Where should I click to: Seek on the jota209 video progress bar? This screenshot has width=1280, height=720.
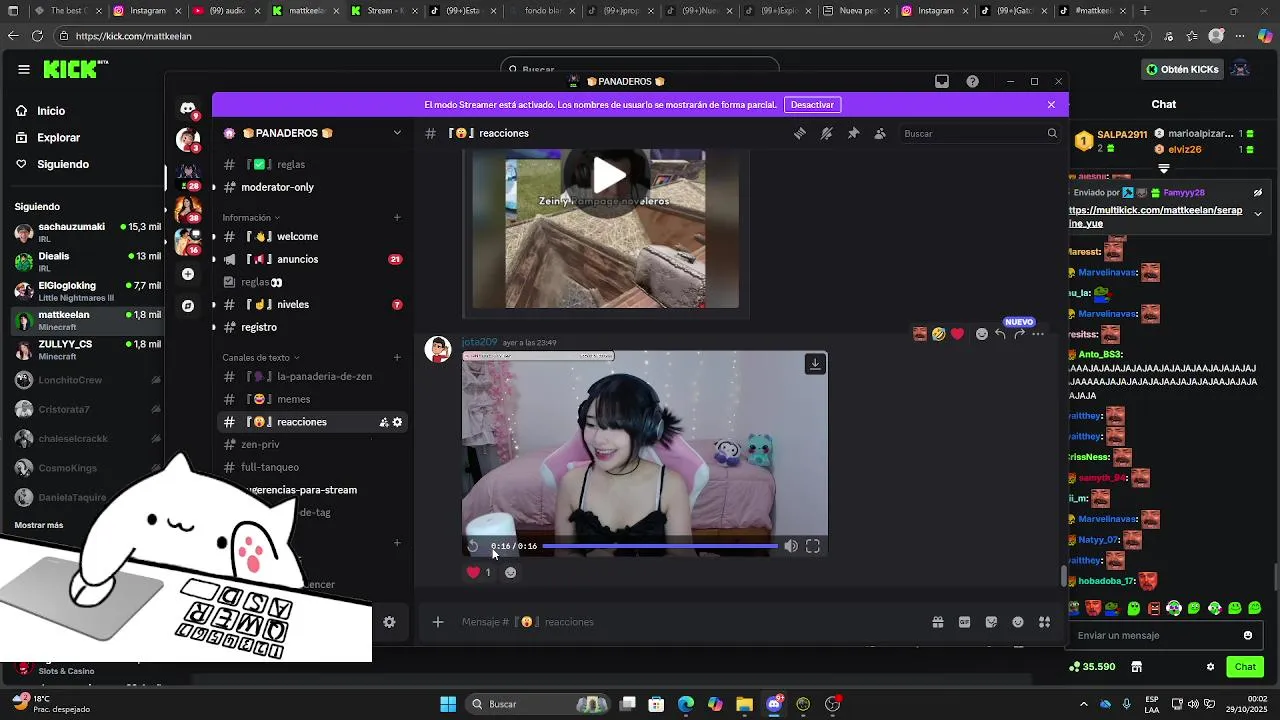[x=660, y=546]
